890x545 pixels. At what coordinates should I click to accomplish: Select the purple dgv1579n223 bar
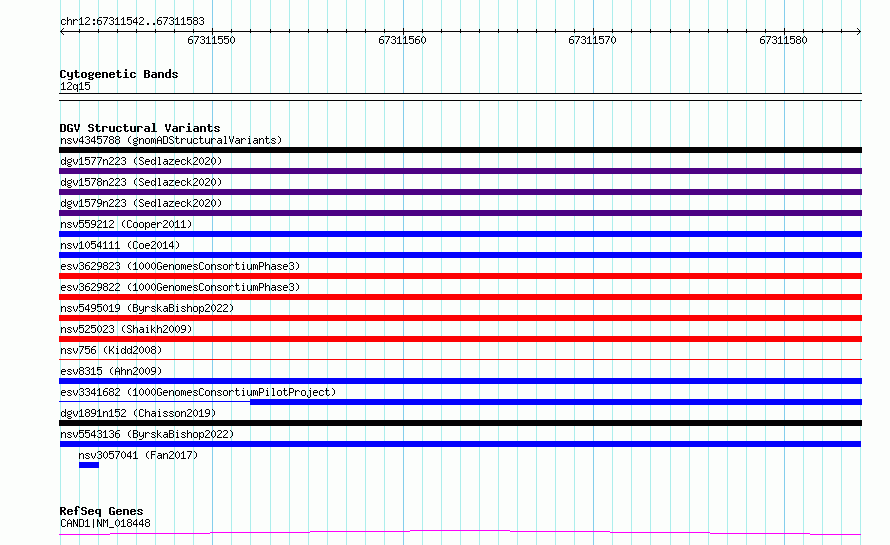[x=460, y=213]
